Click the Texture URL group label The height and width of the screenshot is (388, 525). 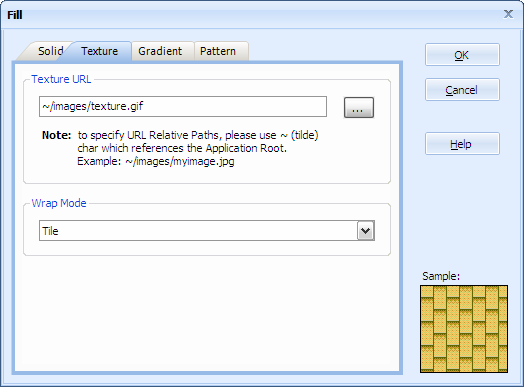click(61, 79)
